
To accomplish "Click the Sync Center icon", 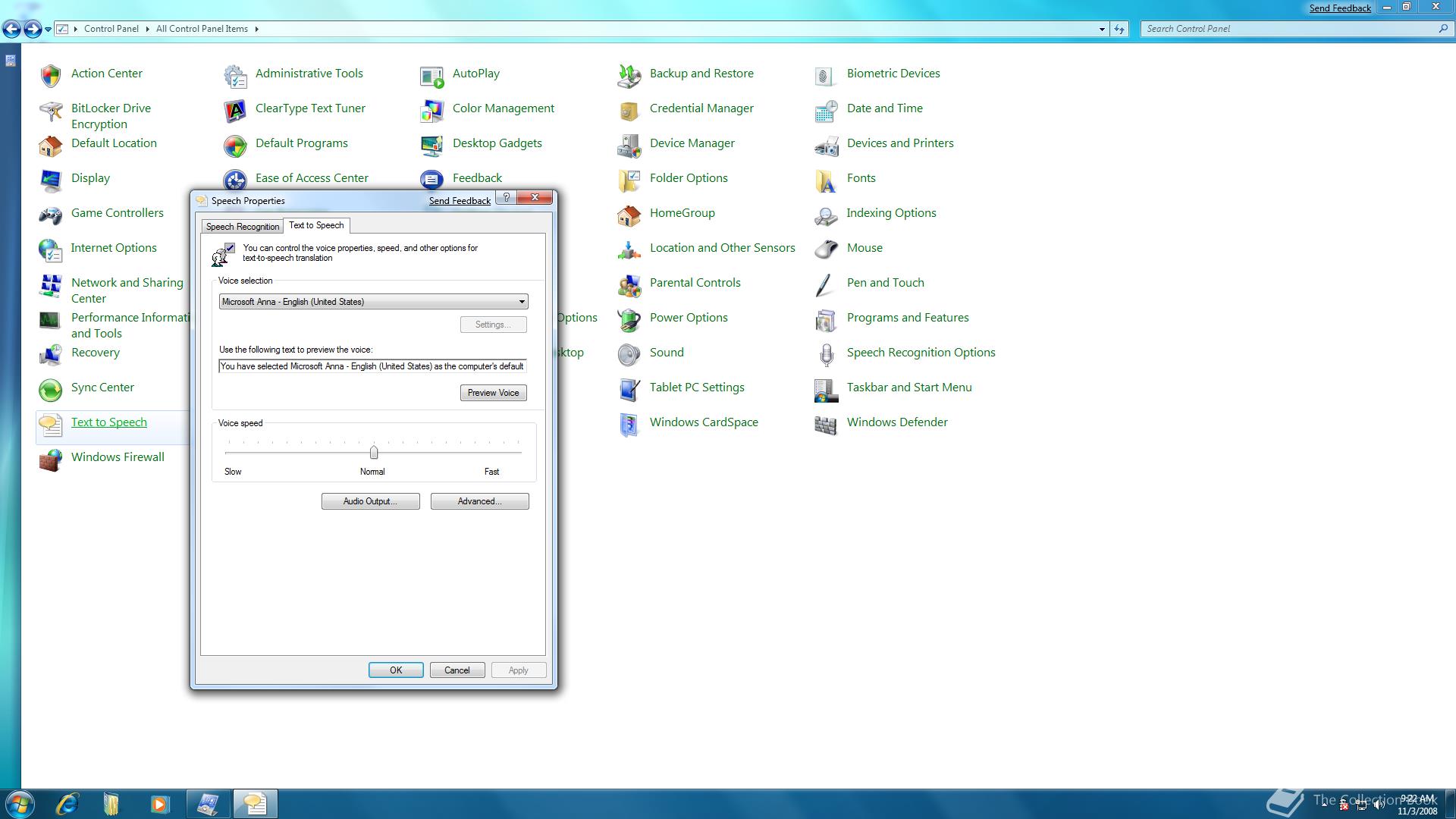I will pyautogui.click(x=51, y=390).
